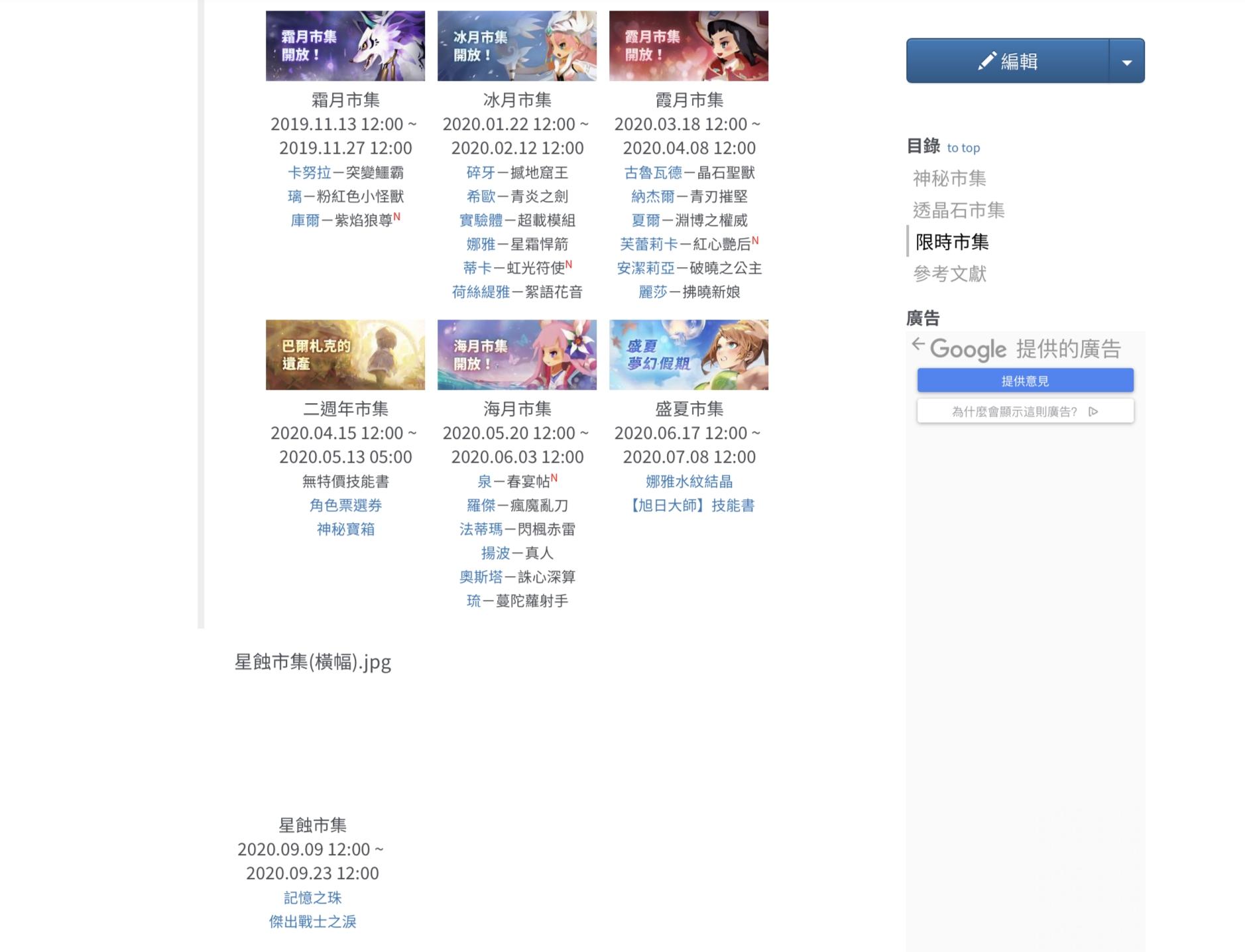Click the pencil edit icon
This screenshot has height=952, width=1245.
[986, 61]
